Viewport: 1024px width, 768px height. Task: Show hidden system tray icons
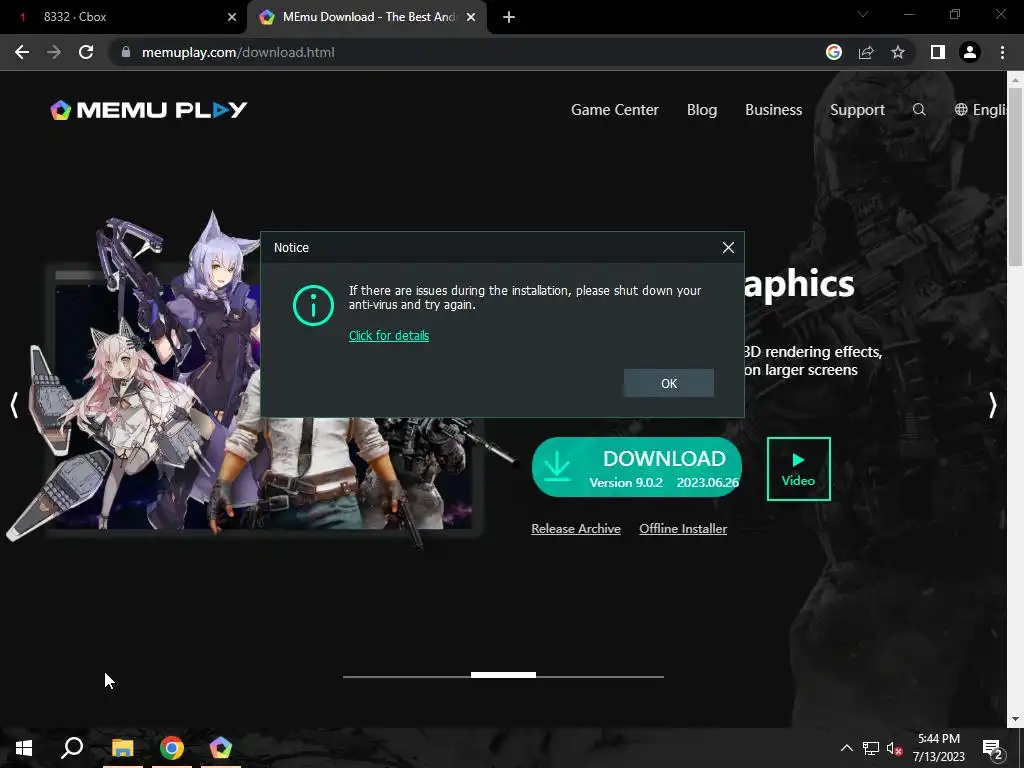pyautogui.click(x=846, y=748)
